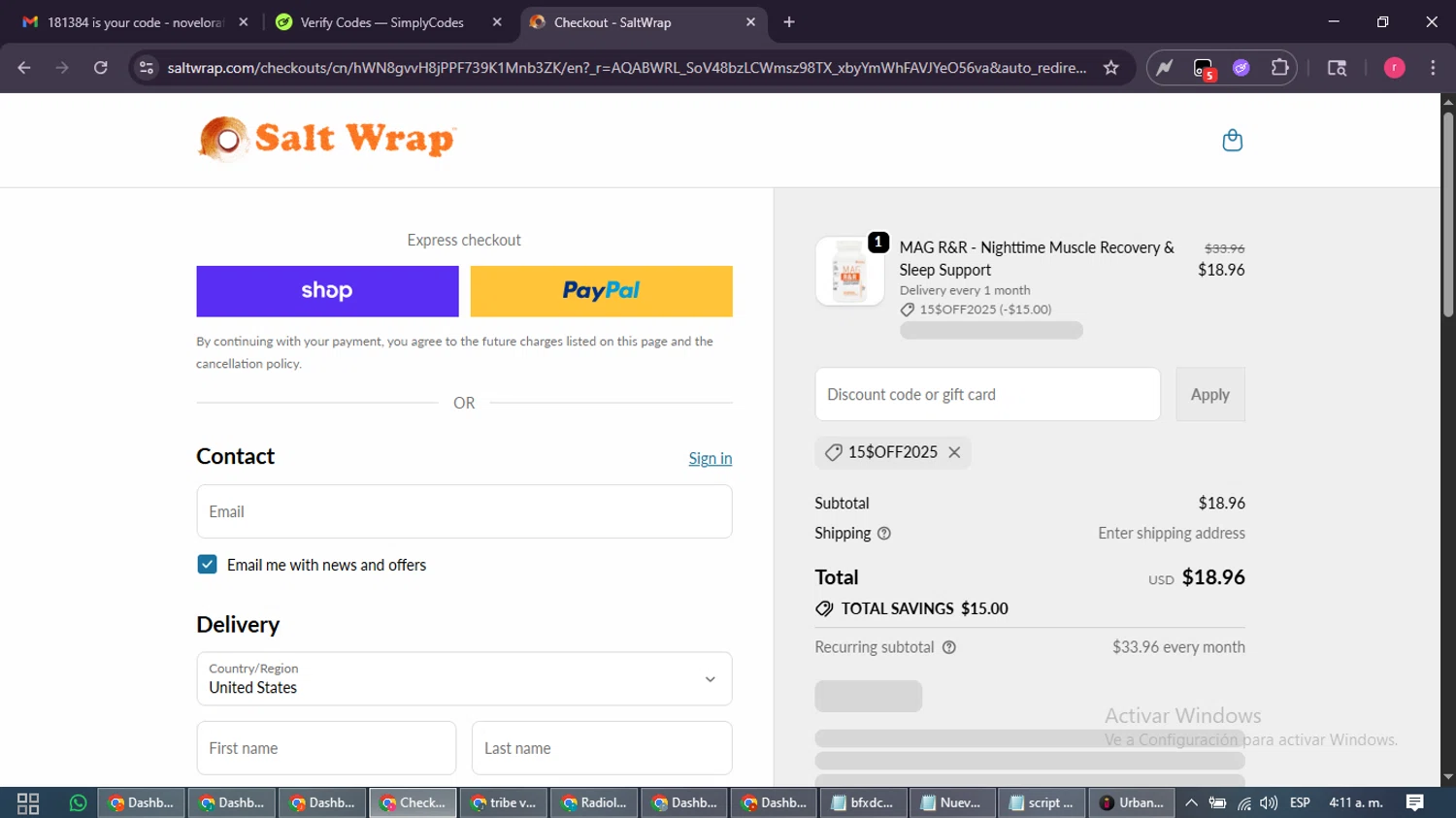This screenshot has height=818, width=1456.
Task: Open the taskbar notification center
Action: tap(1414, 802)
